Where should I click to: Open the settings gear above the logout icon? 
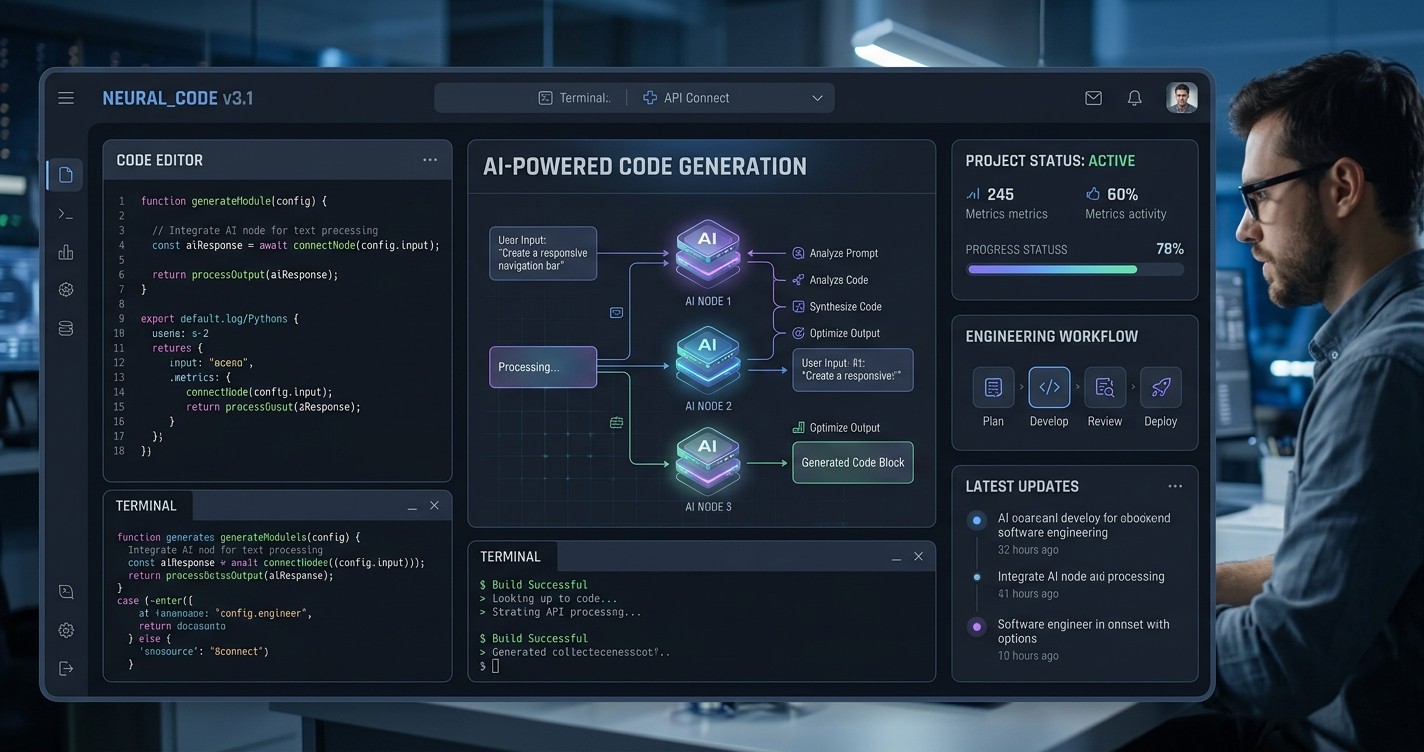(66, 630)
